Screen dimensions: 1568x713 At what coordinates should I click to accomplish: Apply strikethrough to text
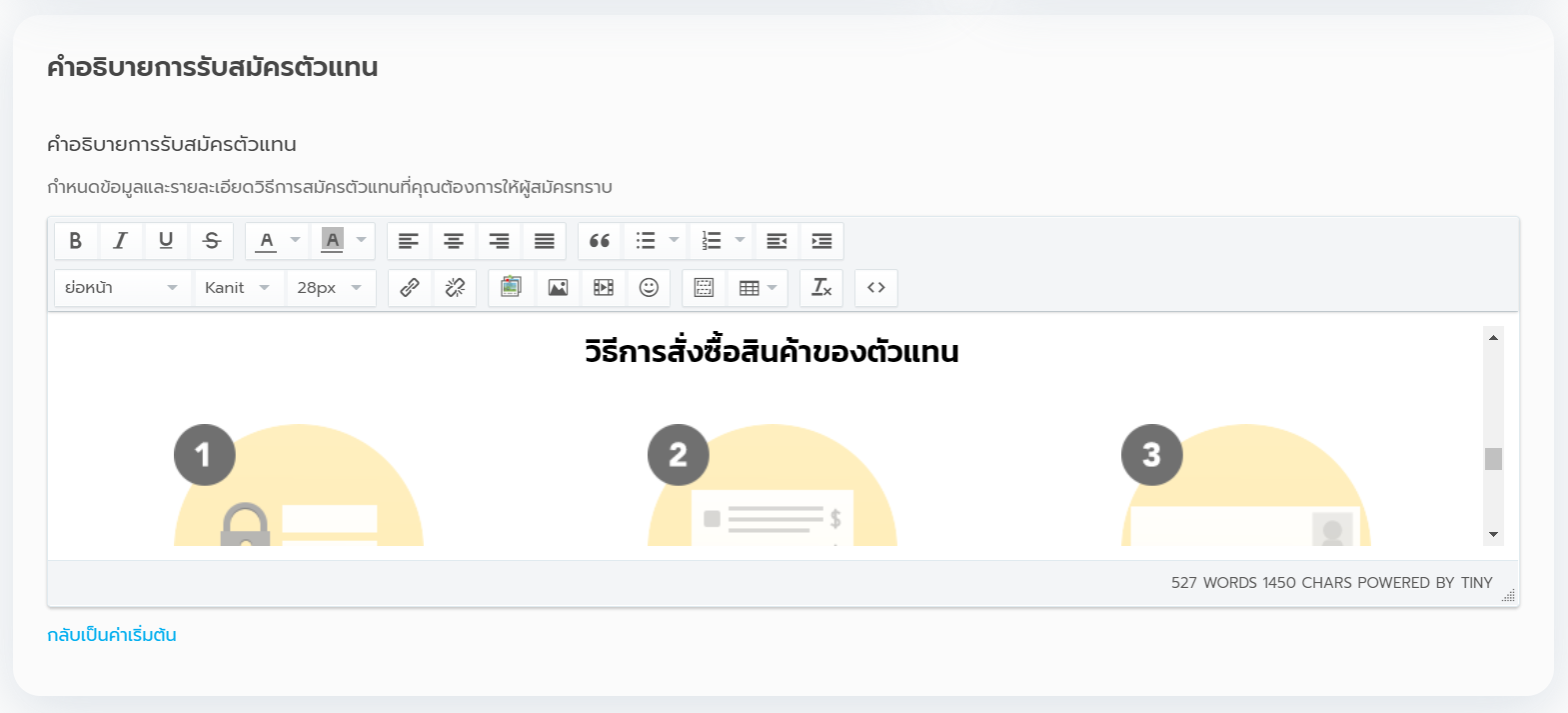point(212,241)
